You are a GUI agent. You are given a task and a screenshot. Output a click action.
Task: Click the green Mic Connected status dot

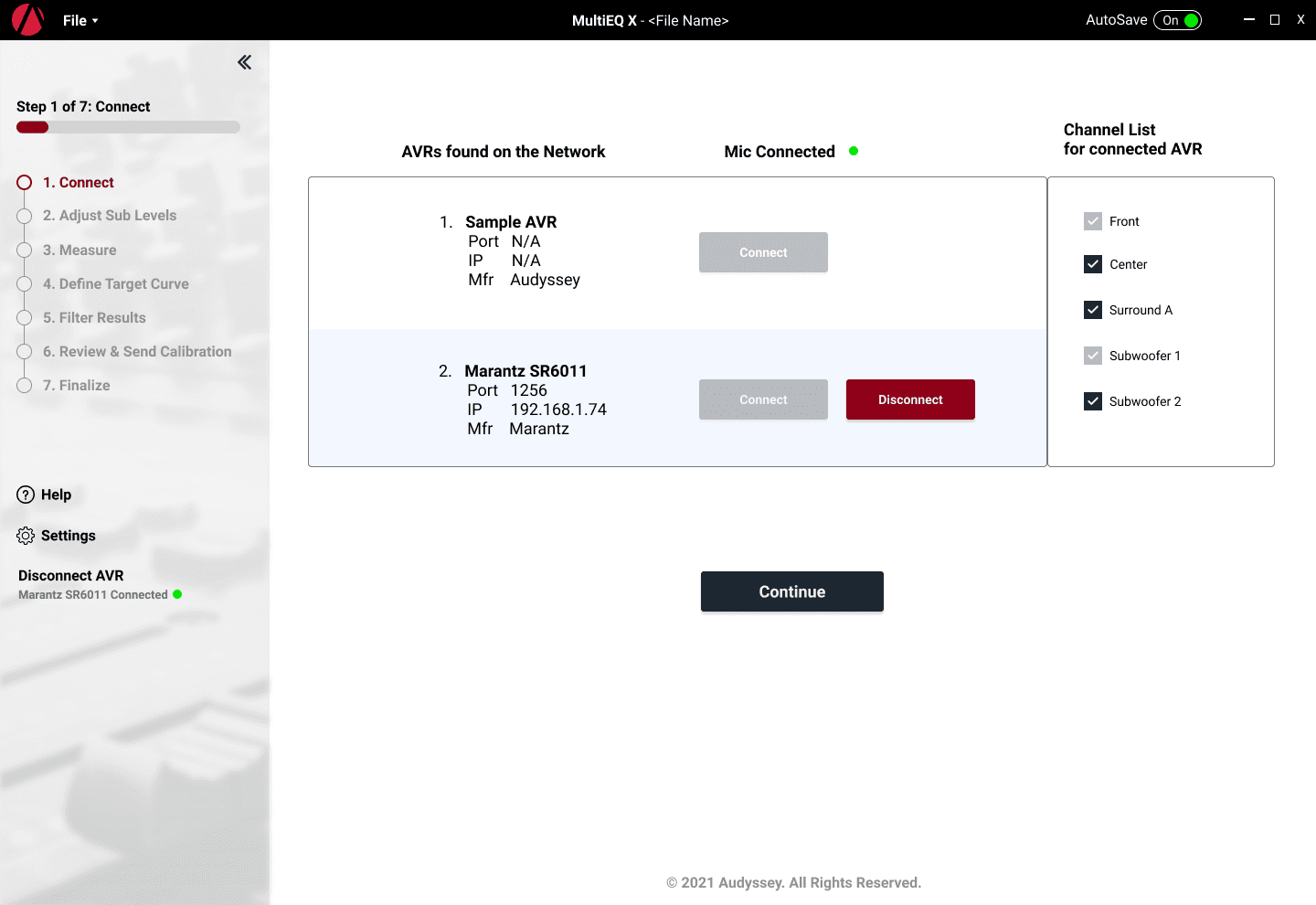854,151
